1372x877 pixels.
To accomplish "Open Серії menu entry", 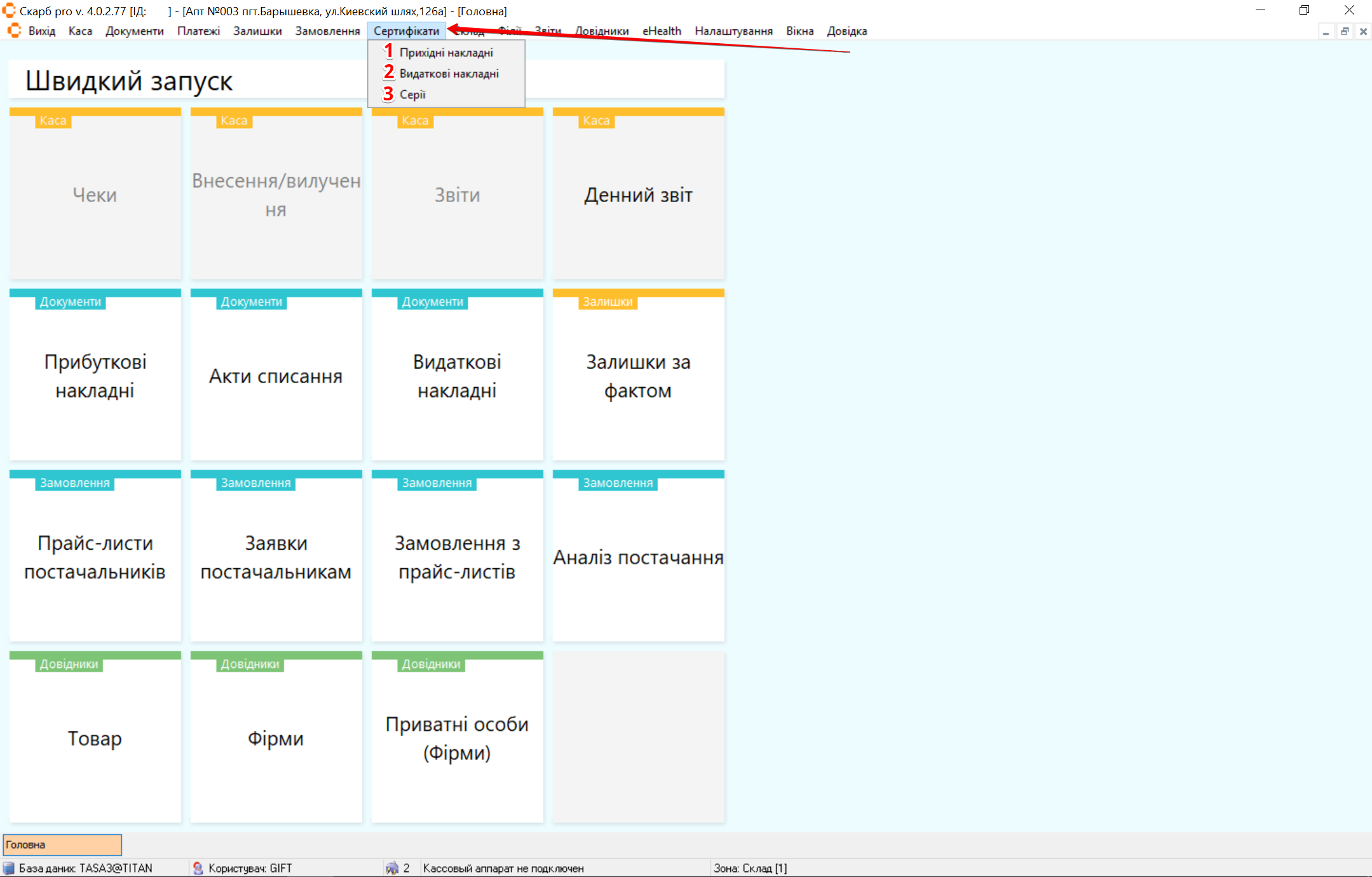I will coord(412,95).
